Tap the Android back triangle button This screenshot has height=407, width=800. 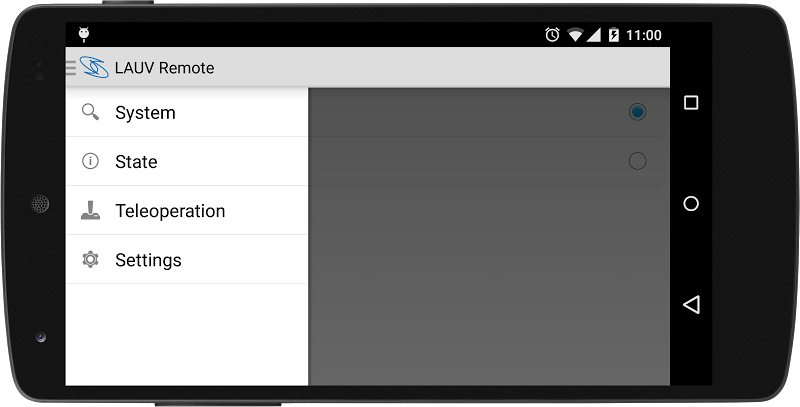click(691, 304)
